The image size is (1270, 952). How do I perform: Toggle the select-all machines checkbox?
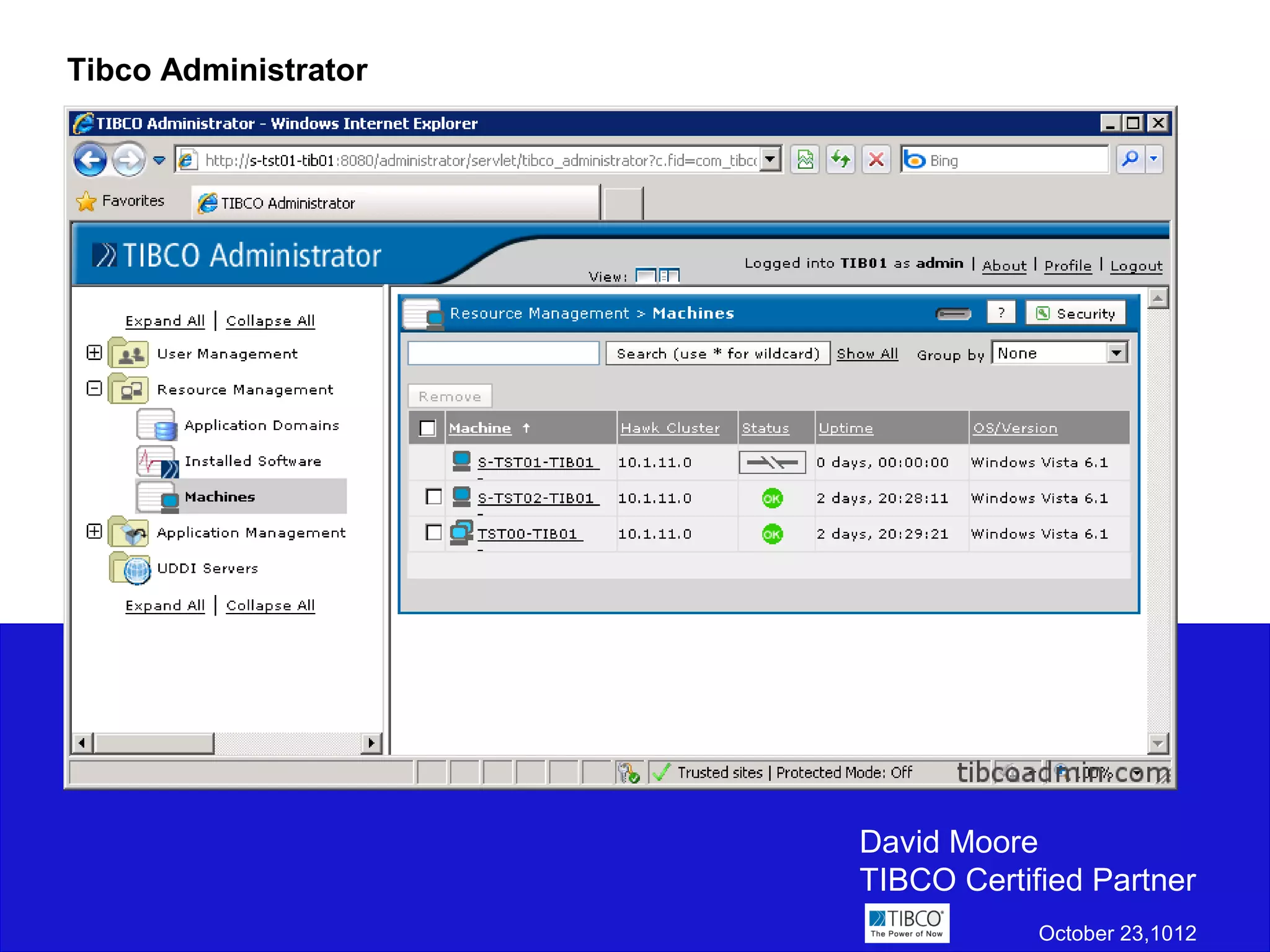428,428
